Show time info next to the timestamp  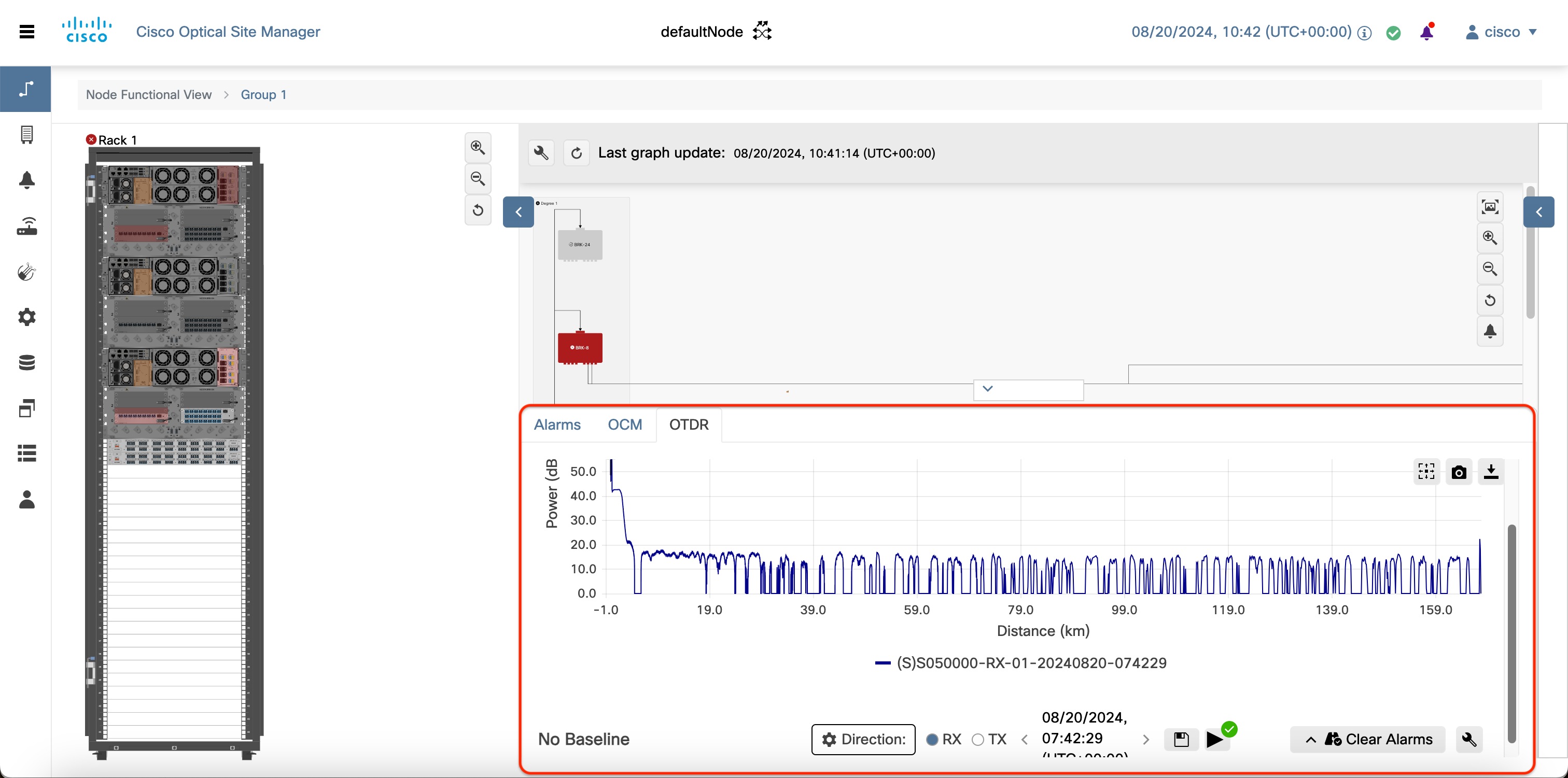1365,33
